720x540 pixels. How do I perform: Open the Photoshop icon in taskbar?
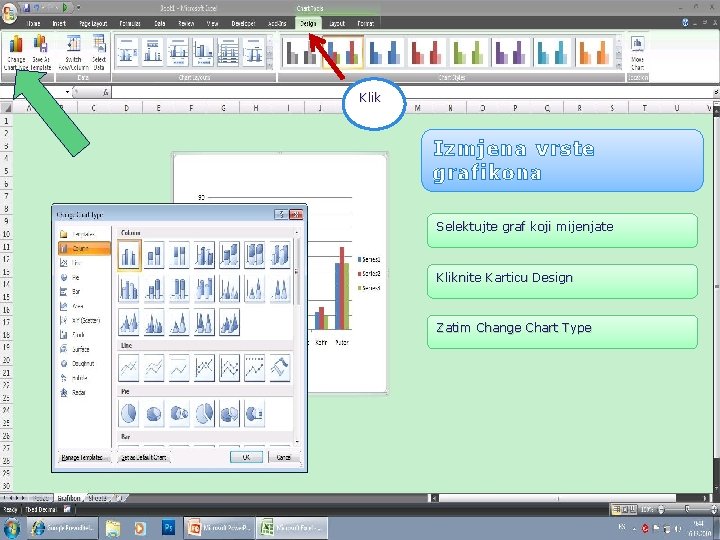[168, 528]
